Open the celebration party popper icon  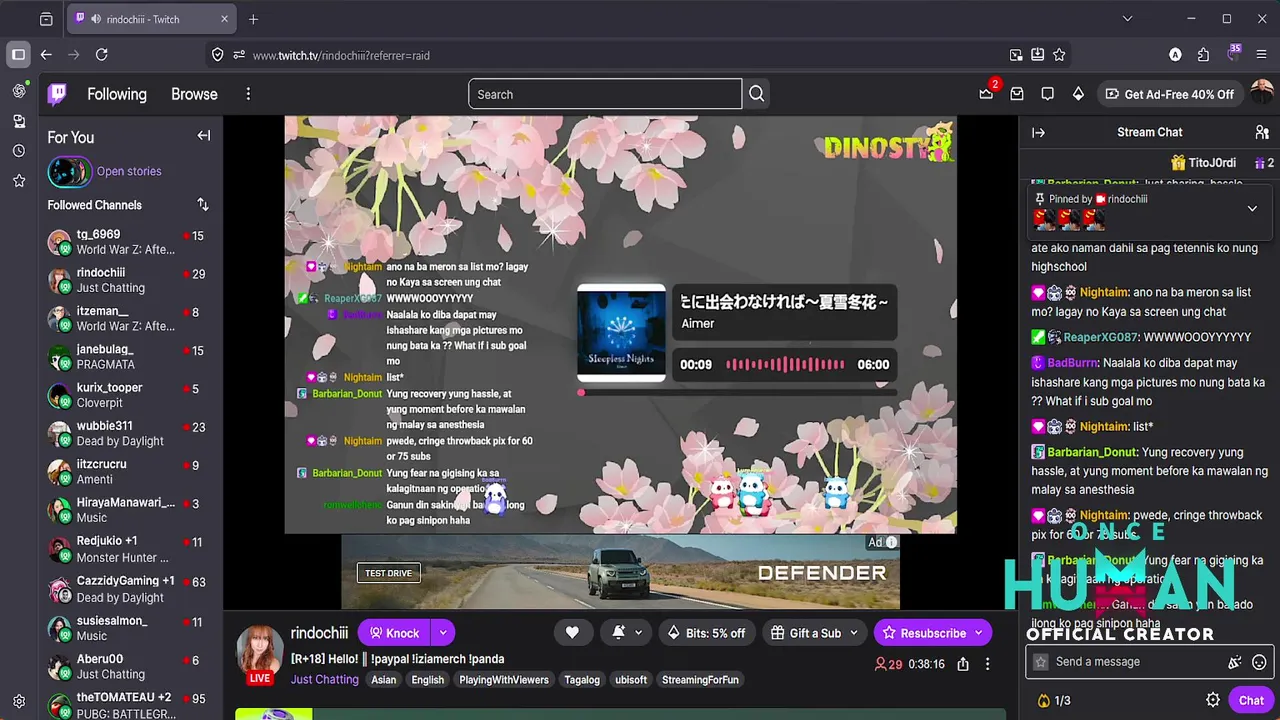(1235, 662)
